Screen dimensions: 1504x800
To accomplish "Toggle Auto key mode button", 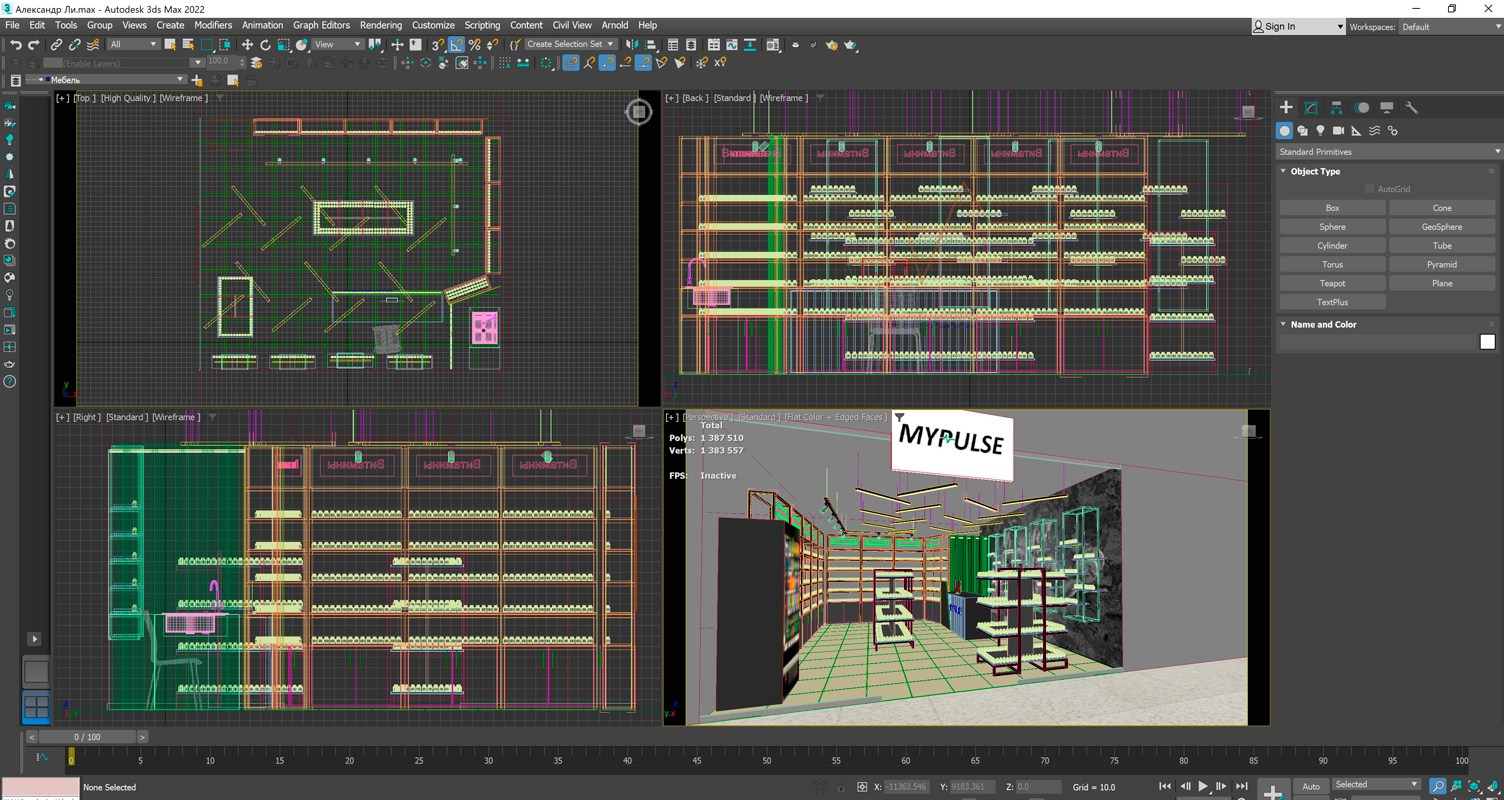I will (1310, 786).
